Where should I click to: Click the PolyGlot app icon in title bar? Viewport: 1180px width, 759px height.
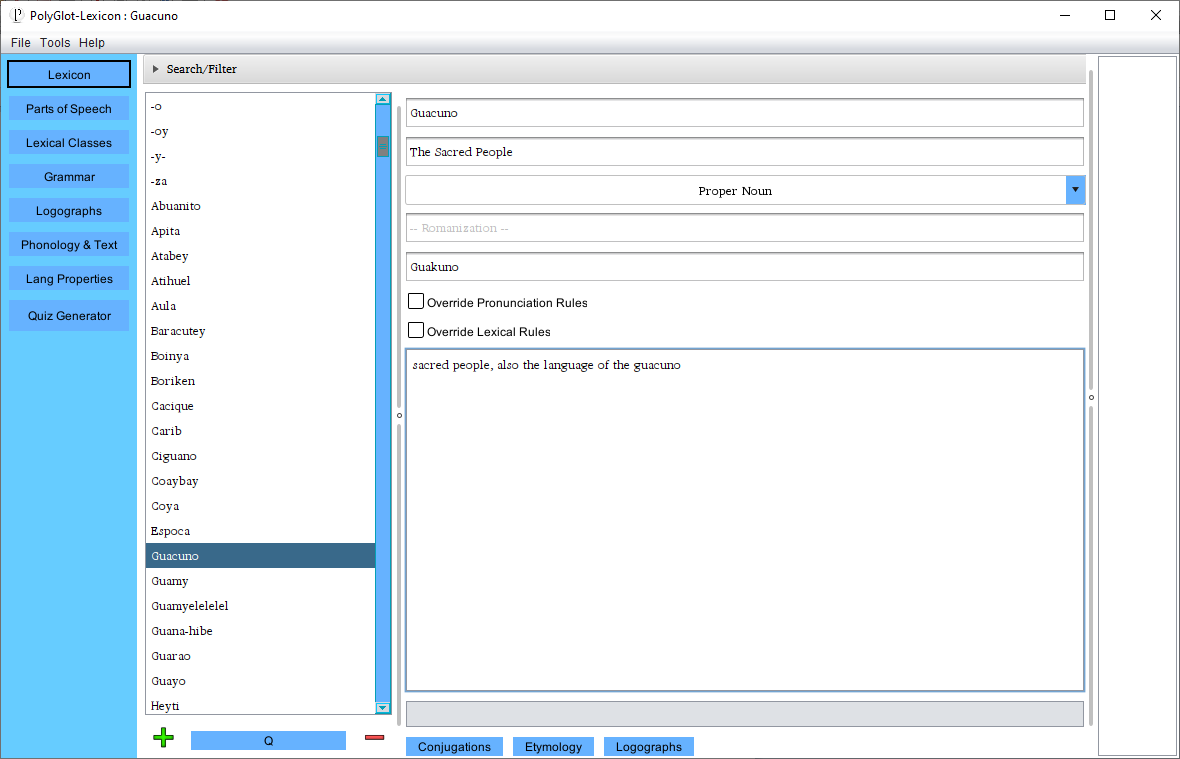click(x=16, y=15)
